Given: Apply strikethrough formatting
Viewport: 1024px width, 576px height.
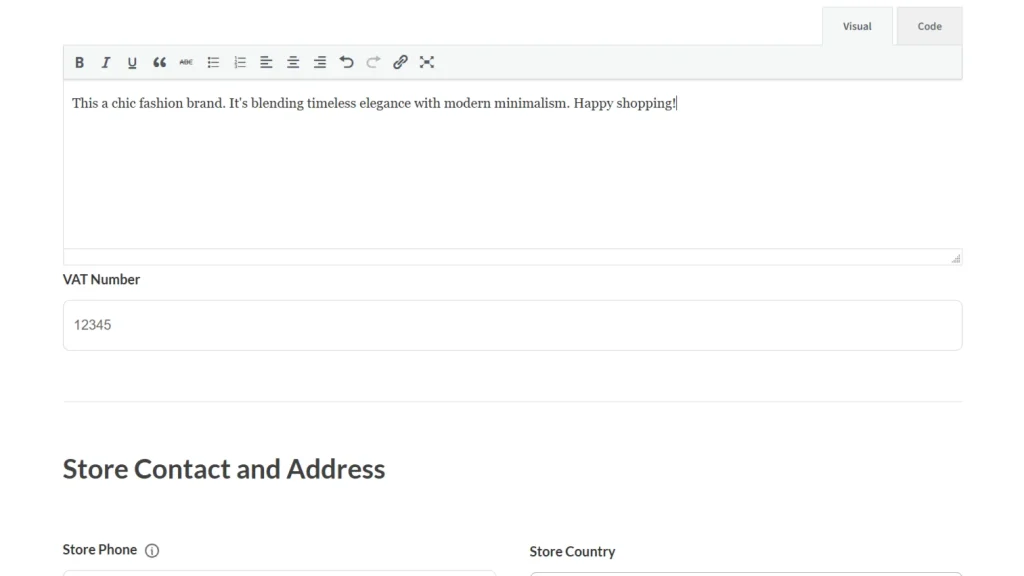Looking at the screenshot, I should click(x=186, y=62).
